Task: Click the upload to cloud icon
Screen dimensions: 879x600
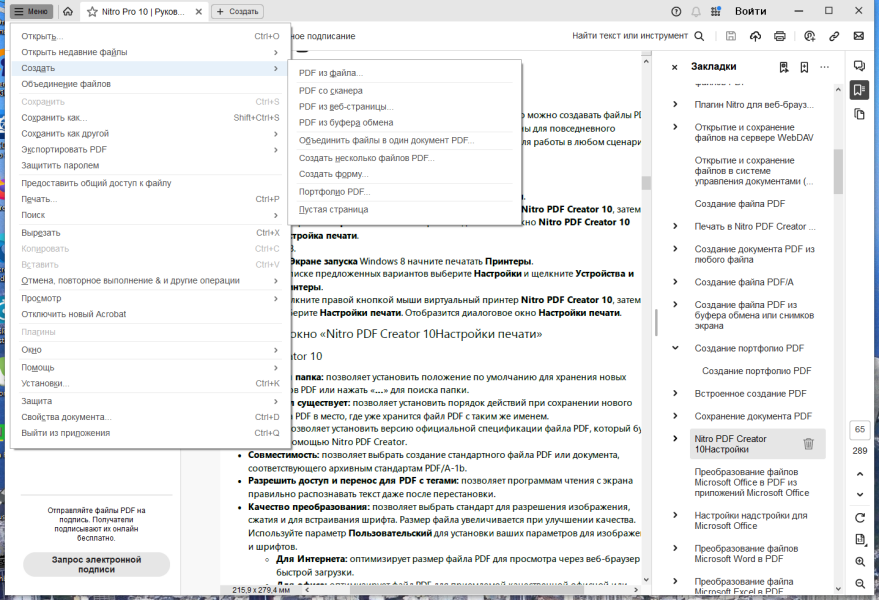Action: click(x=755, y=36)
